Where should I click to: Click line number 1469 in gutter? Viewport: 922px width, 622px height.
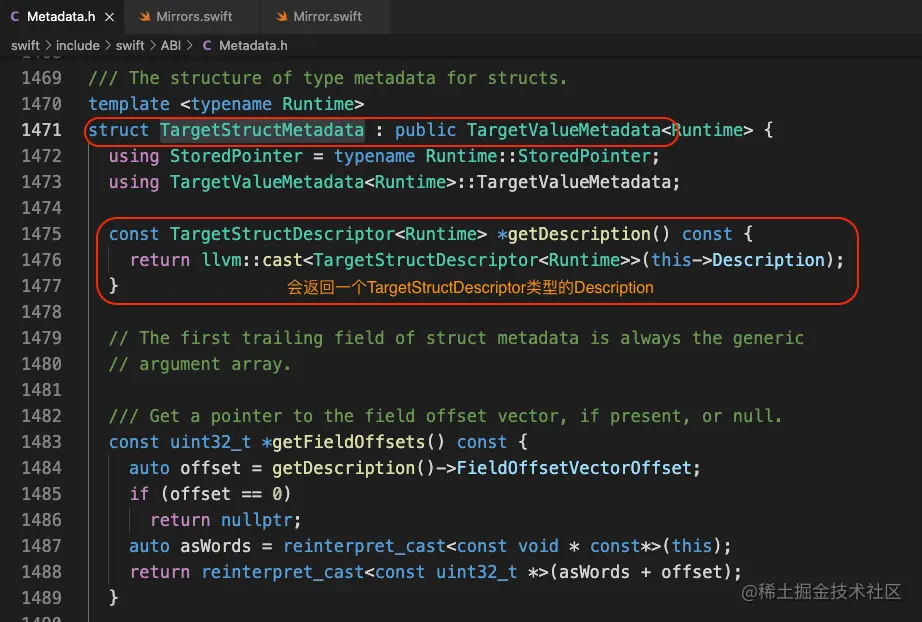(41, 78)
